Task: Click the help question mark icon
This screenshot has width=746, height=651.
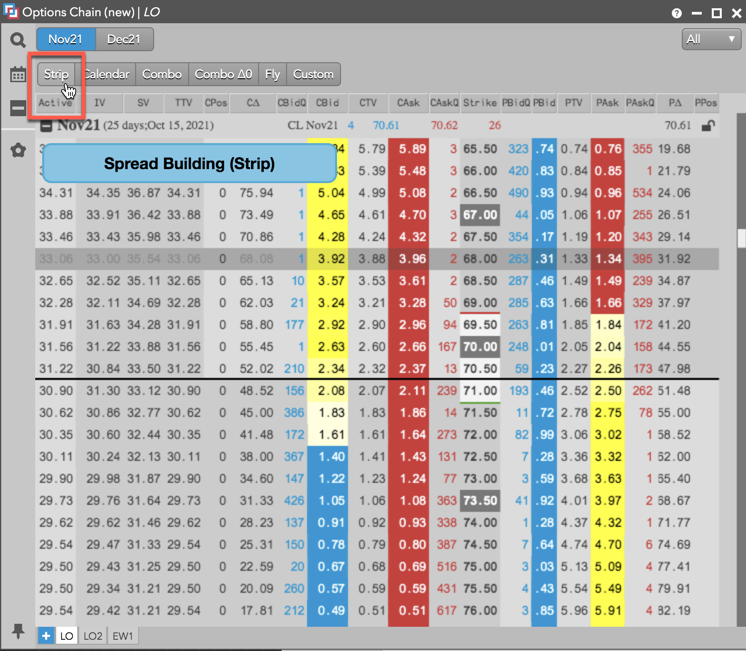Action: 677,14
